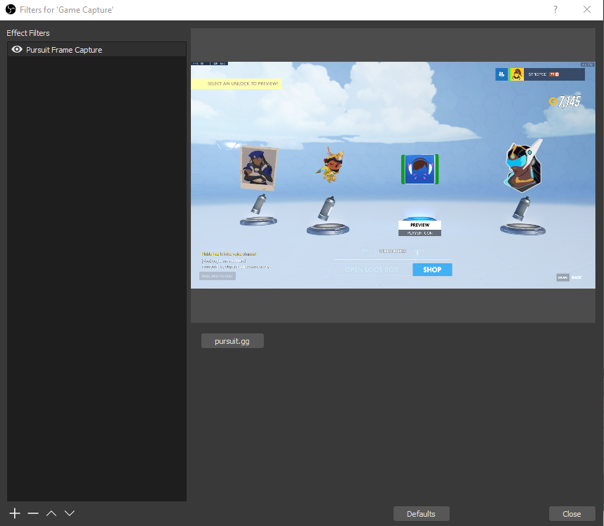The height and width of the screenshot is (526, 604).
Task: Select the Effect Filters heading label
Action: tap(28, 33)
